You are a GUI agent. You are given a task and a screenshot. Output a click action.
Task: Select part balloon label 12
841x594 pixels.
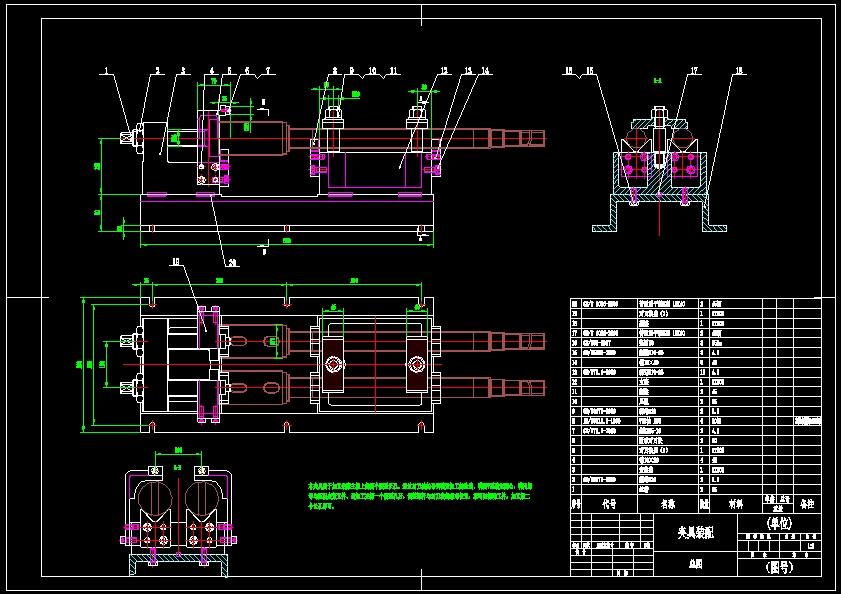click(x=444, y=70)
